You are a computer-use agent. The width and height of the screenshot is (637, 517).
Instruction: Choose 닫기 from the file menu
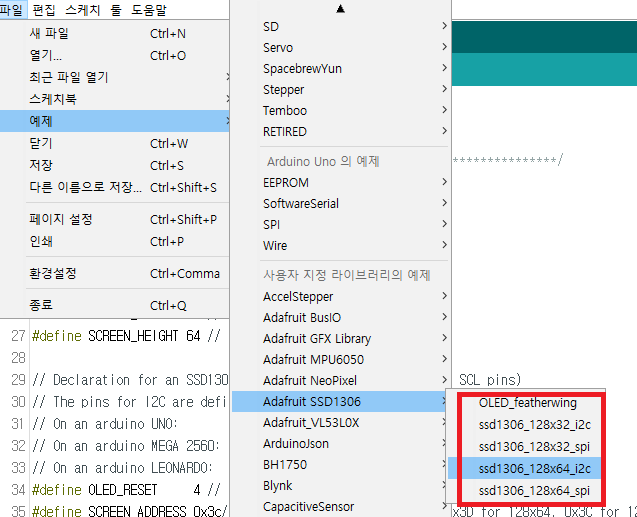115,143
